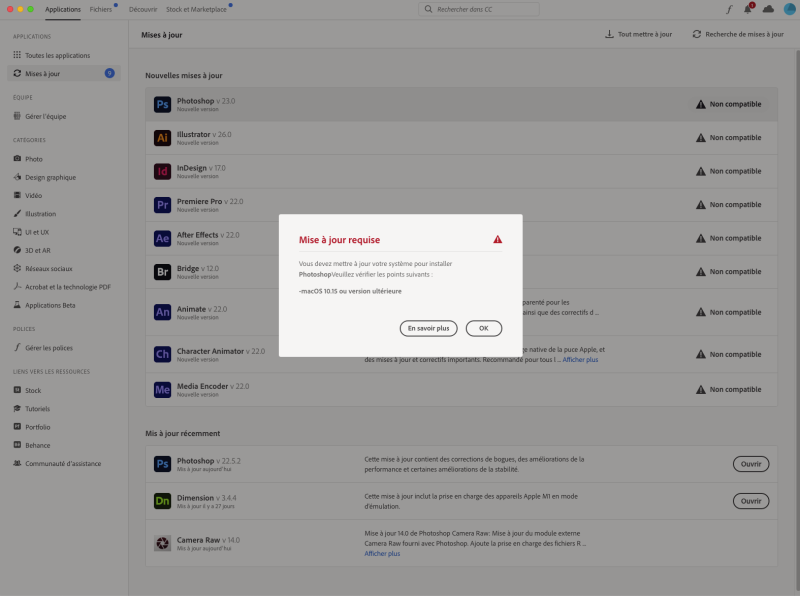Click the vertical scrollbar on right
The height and width of the screenshot is (596, 800).
[x=797, y=321]
